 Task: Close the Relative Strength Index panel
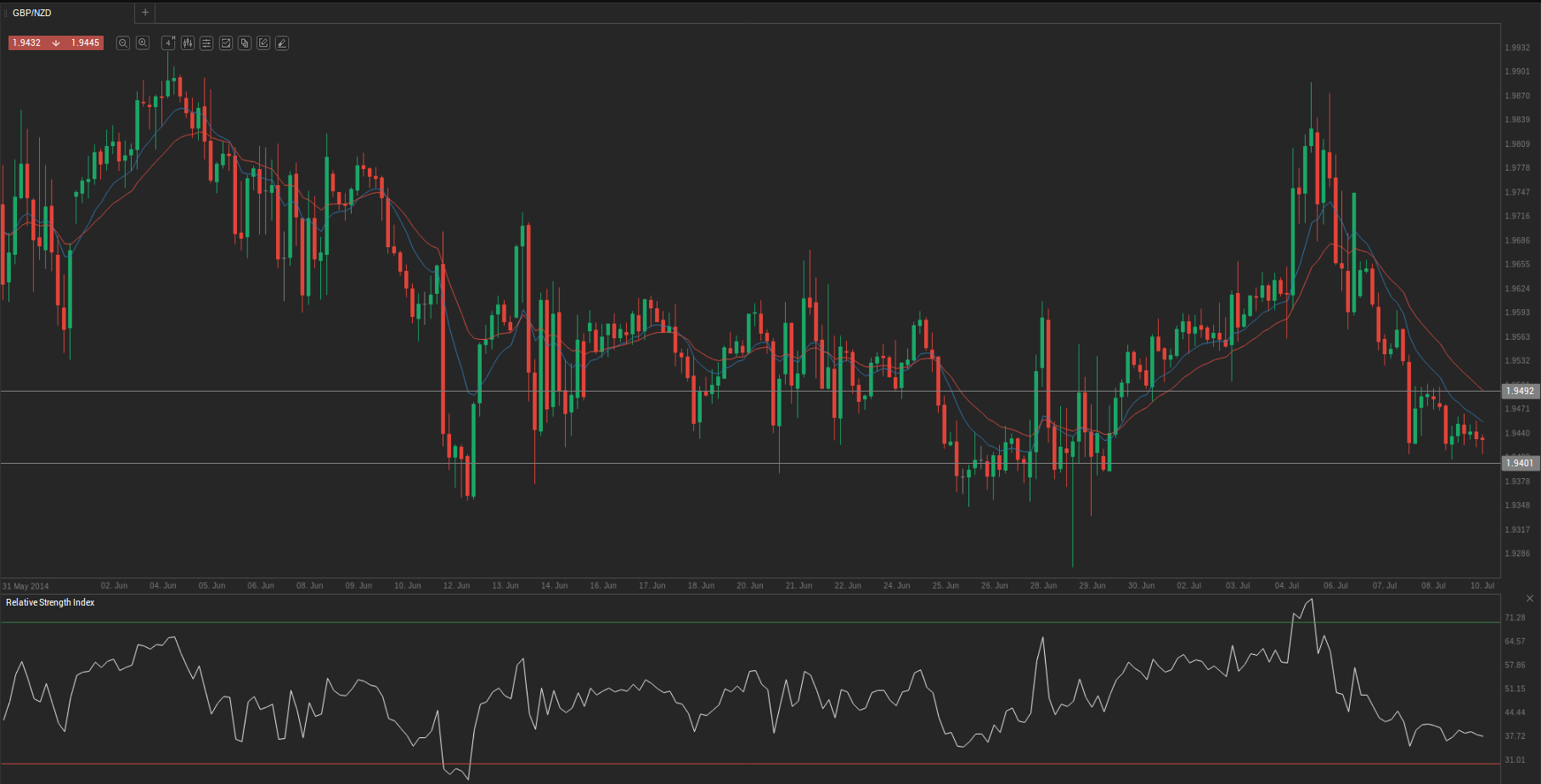[1529, 599]
